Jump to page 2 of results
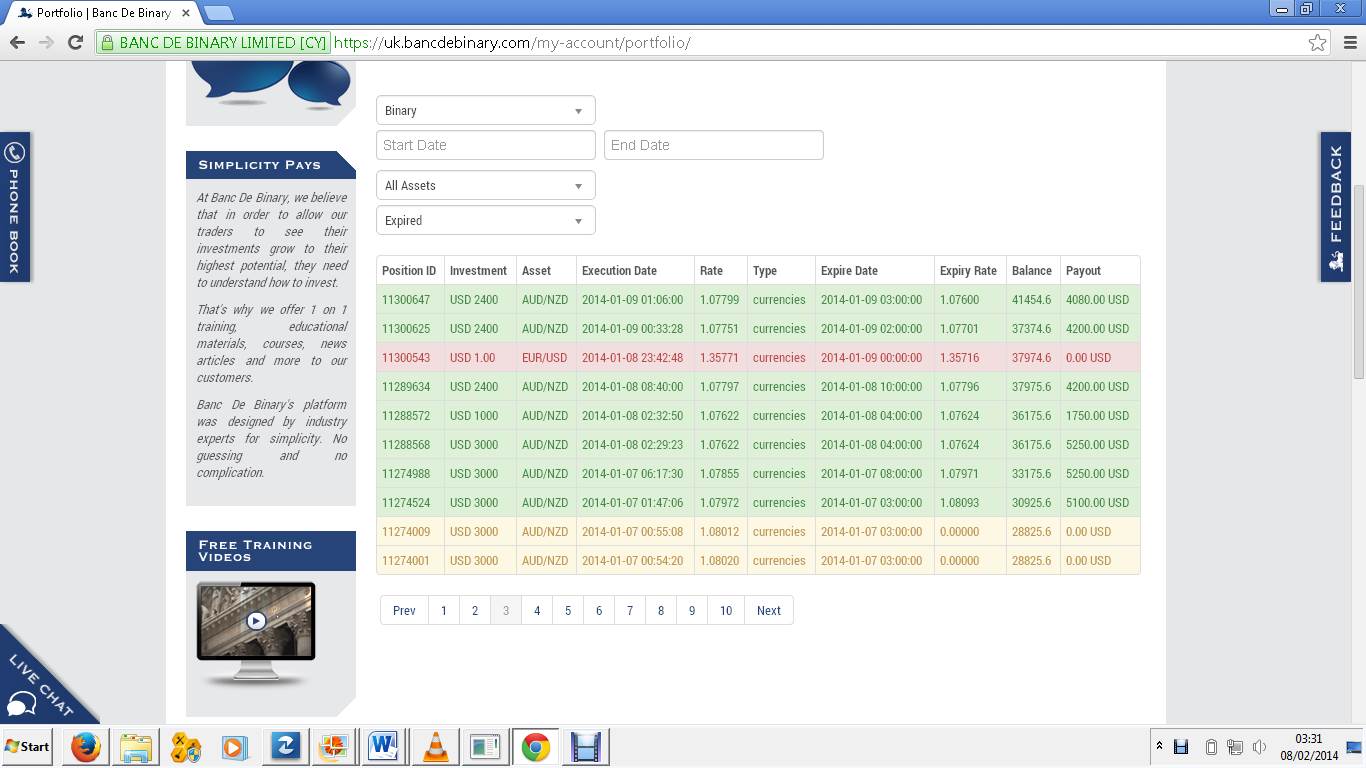The width and height of the screenshot is (1366, 768). coord(475,610)
